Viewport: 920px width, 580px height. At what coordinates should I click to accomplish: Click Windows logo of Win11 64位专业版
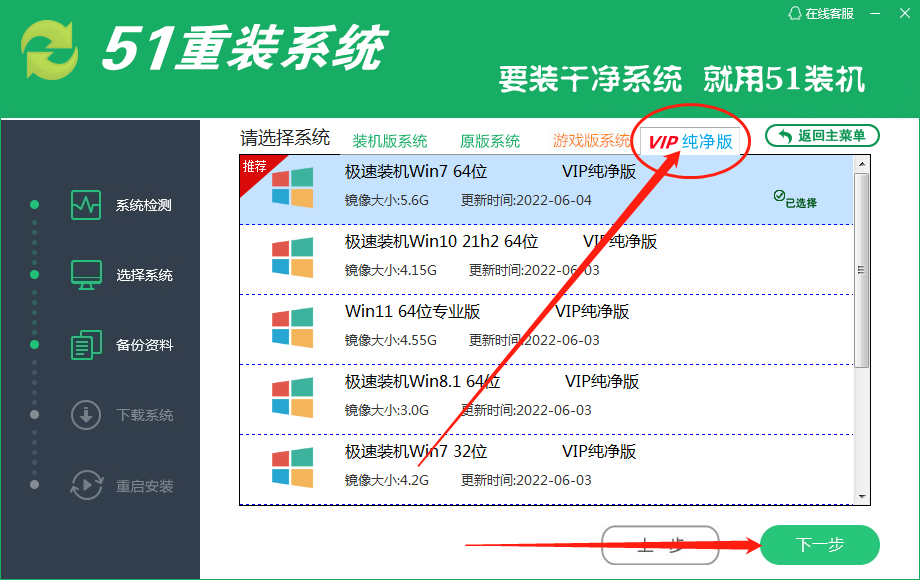[x=292, y=327]
